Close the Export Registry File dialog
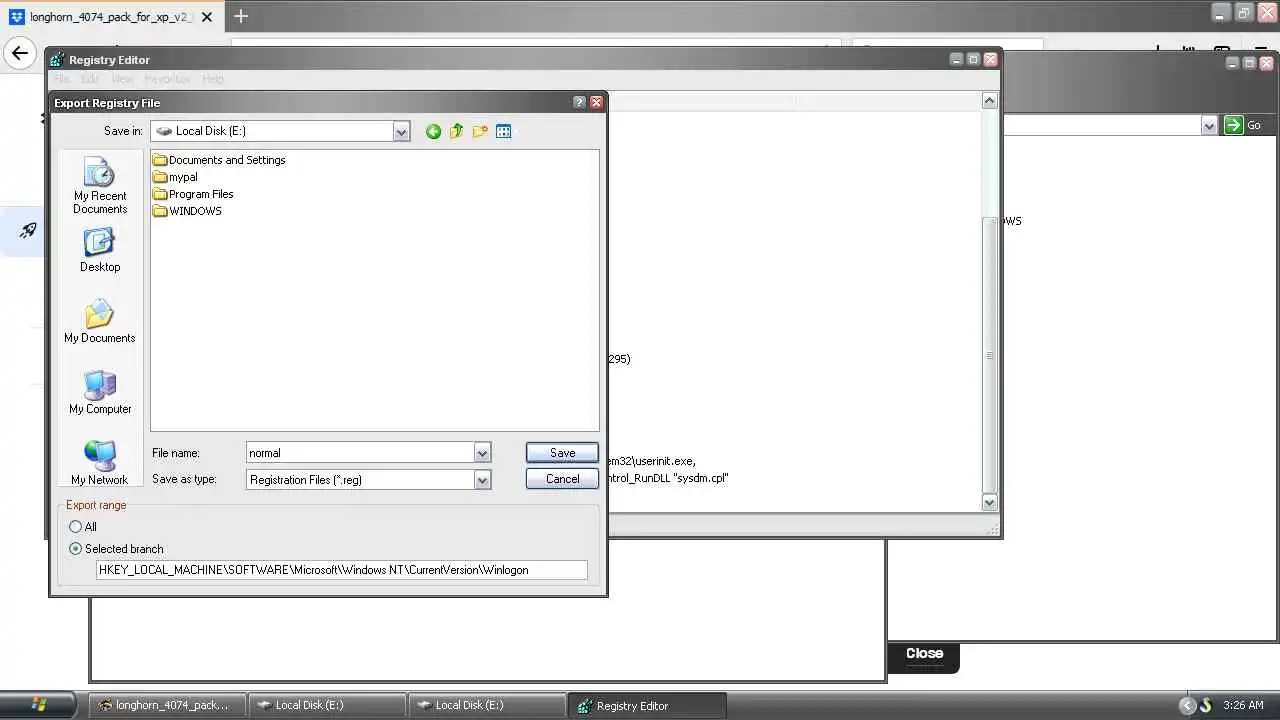The width and height of the screenshot is (1280, 720). [596, 102]
